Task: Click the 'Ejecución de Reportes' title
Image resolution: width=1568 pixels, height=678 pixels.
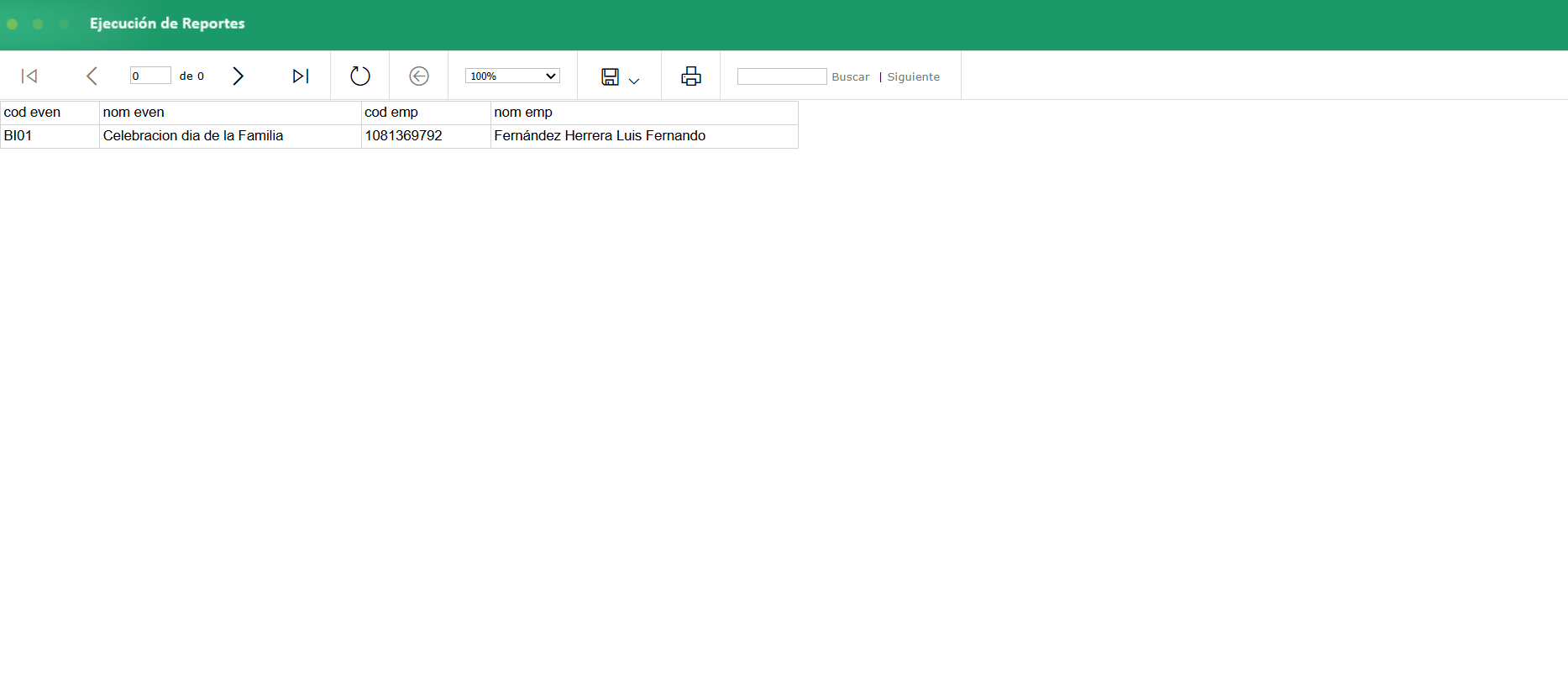Action: 167,24
